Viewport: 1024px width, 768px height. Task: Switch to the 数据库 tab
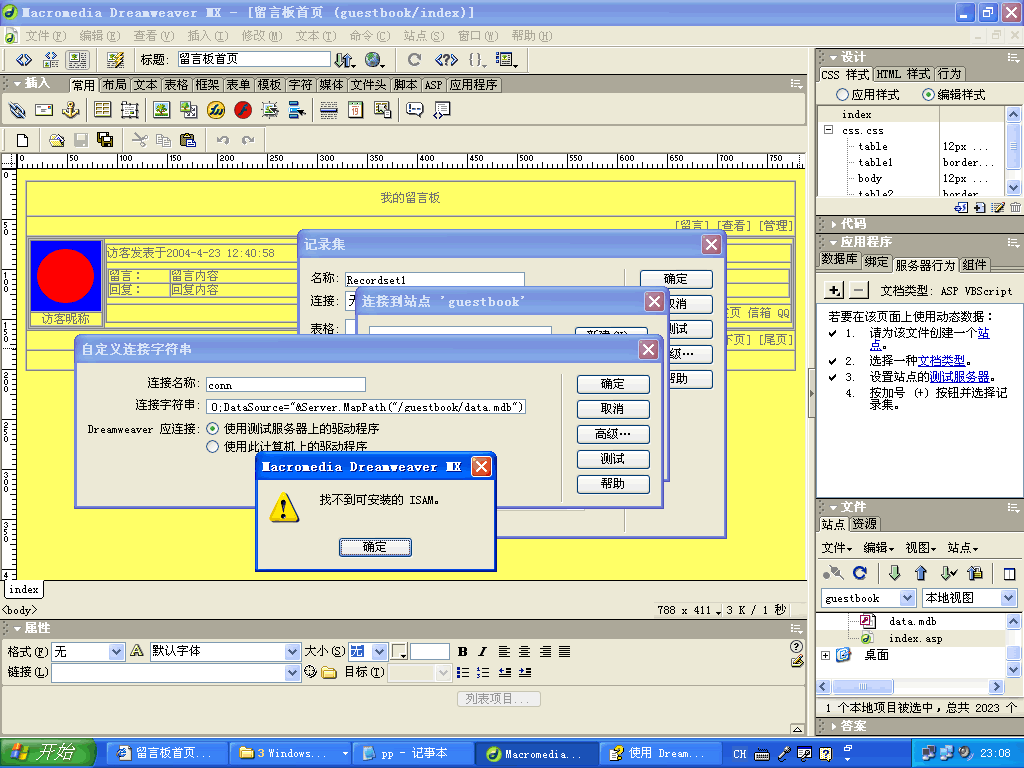(x=839, y=259)
